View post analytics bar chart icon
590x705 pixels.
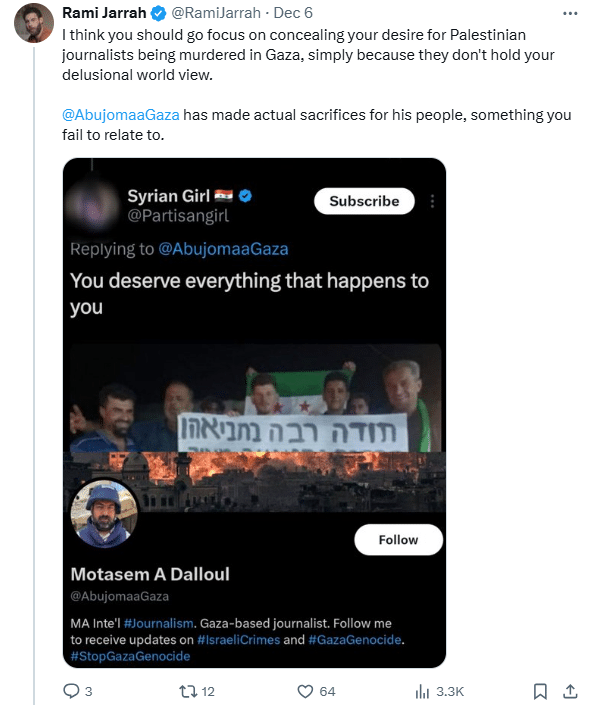pos(422,691)
